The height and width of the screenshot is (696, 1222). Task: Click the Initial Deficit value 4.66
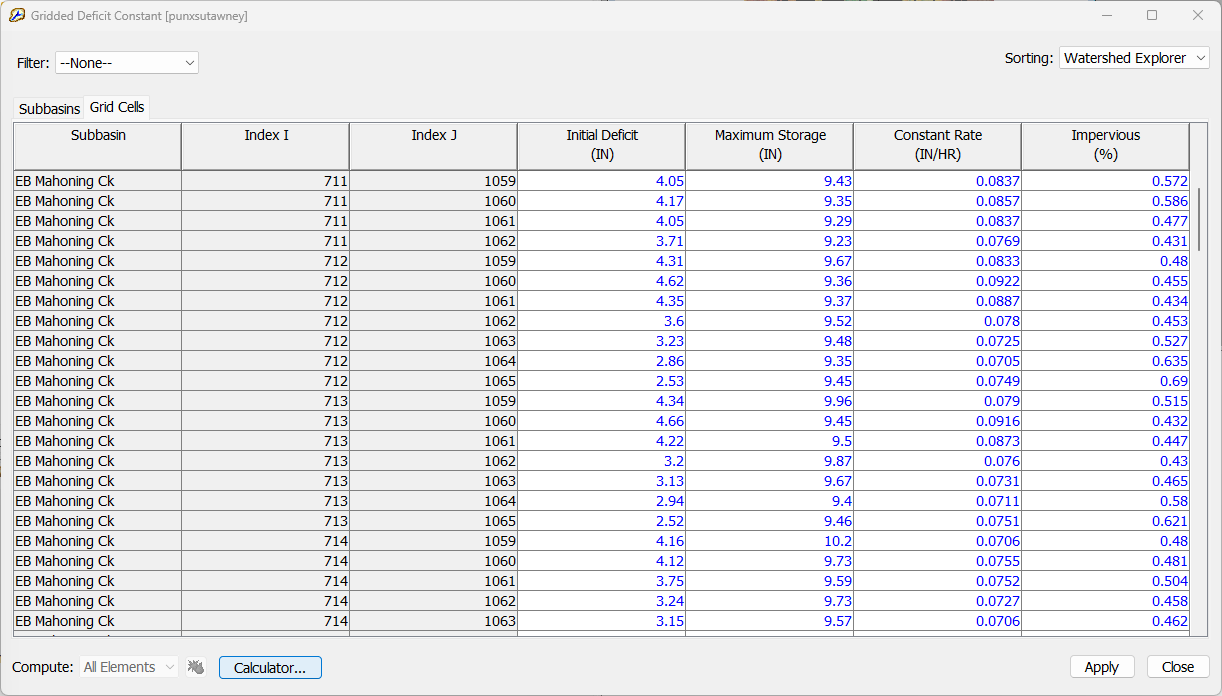pos(602,421)
